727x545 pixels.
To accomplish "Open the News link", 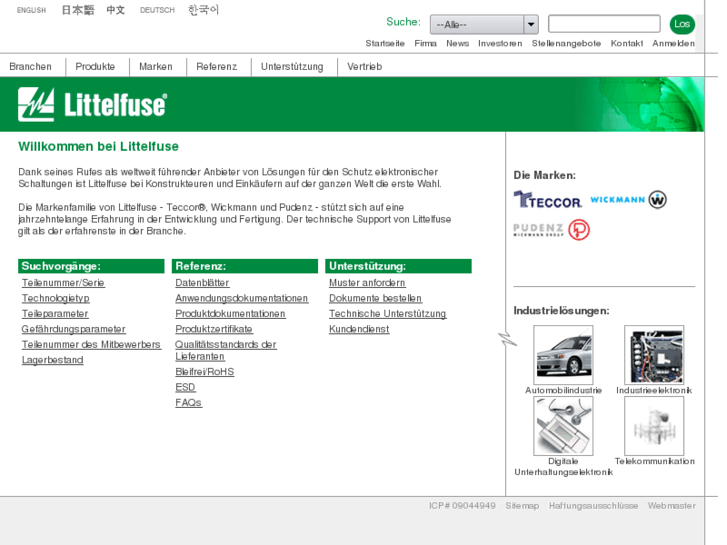I will [x=458, y=44].
